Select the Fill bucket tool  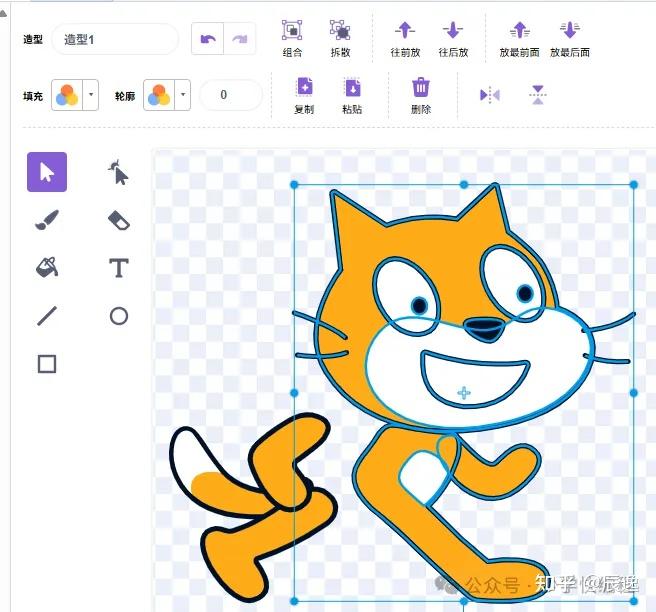47,268
